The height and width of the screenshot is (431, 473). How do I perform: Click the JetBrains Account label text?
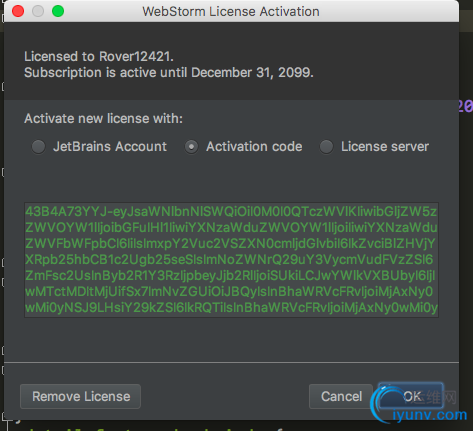[110, 147]
